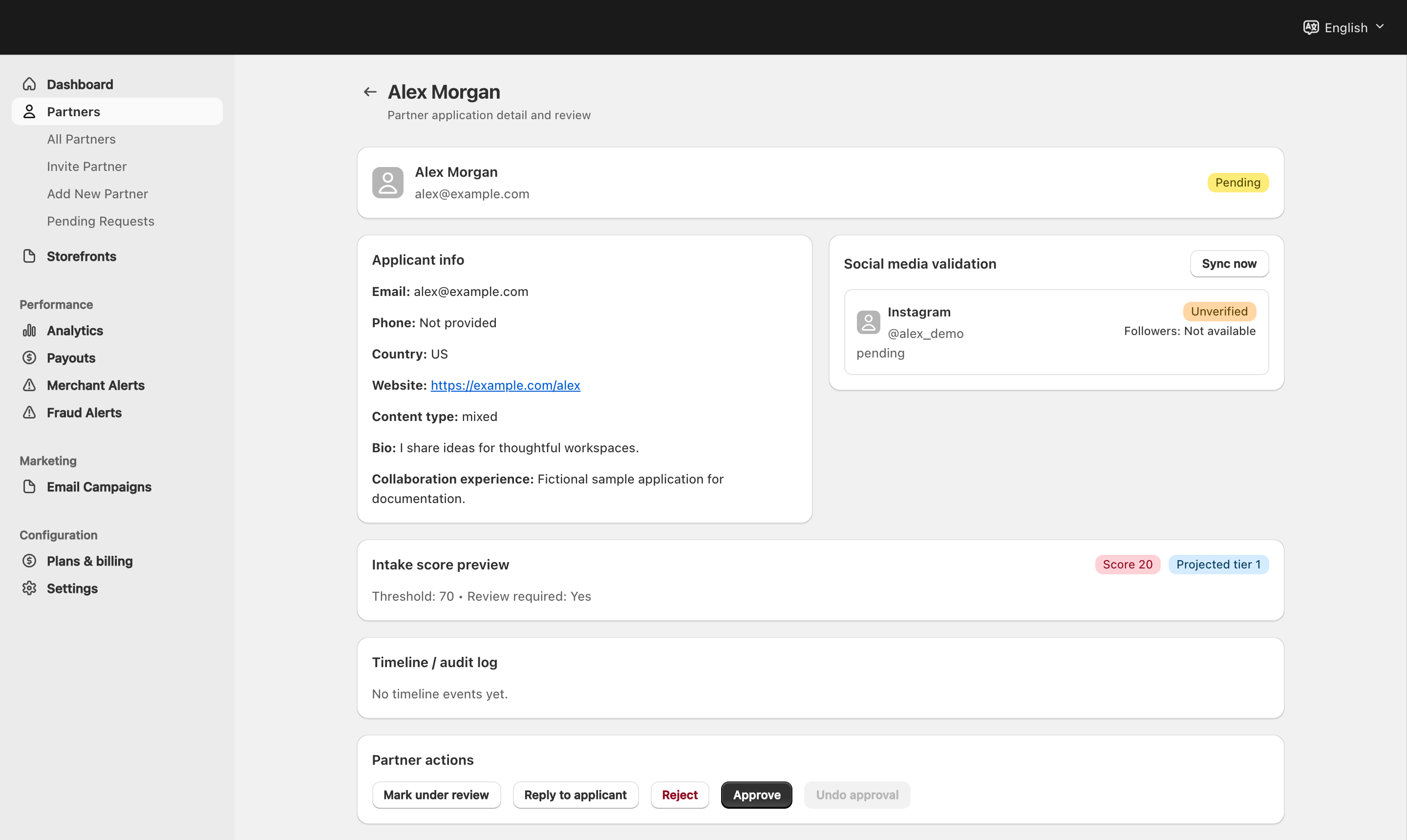Click the Email Campaigns menu label
The width and height of the screenshot is (1407, 840).
pyautogui.click(x=99, y=487)
